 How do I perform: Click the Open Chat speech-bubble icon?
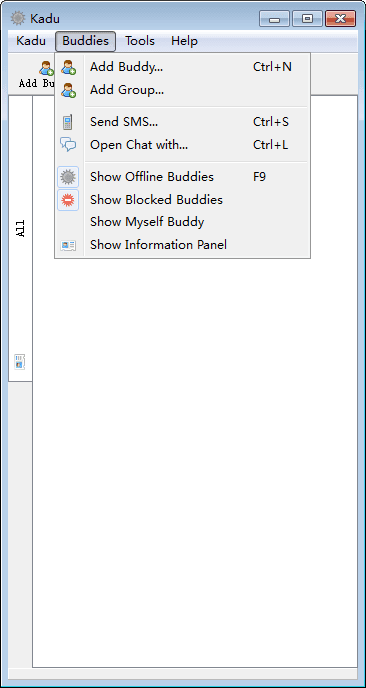(68, 144)
